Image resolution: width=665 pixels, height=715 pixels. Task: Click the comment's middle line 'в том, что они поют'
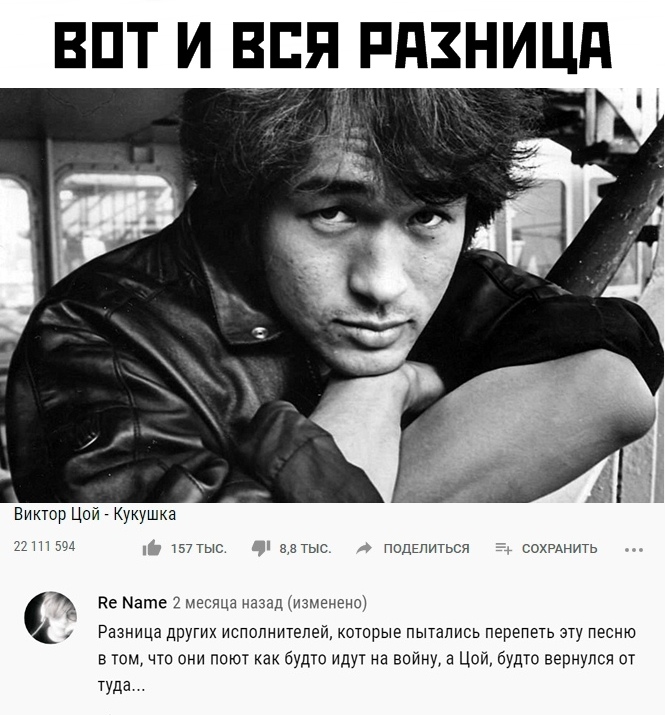[x=366, y=659]
